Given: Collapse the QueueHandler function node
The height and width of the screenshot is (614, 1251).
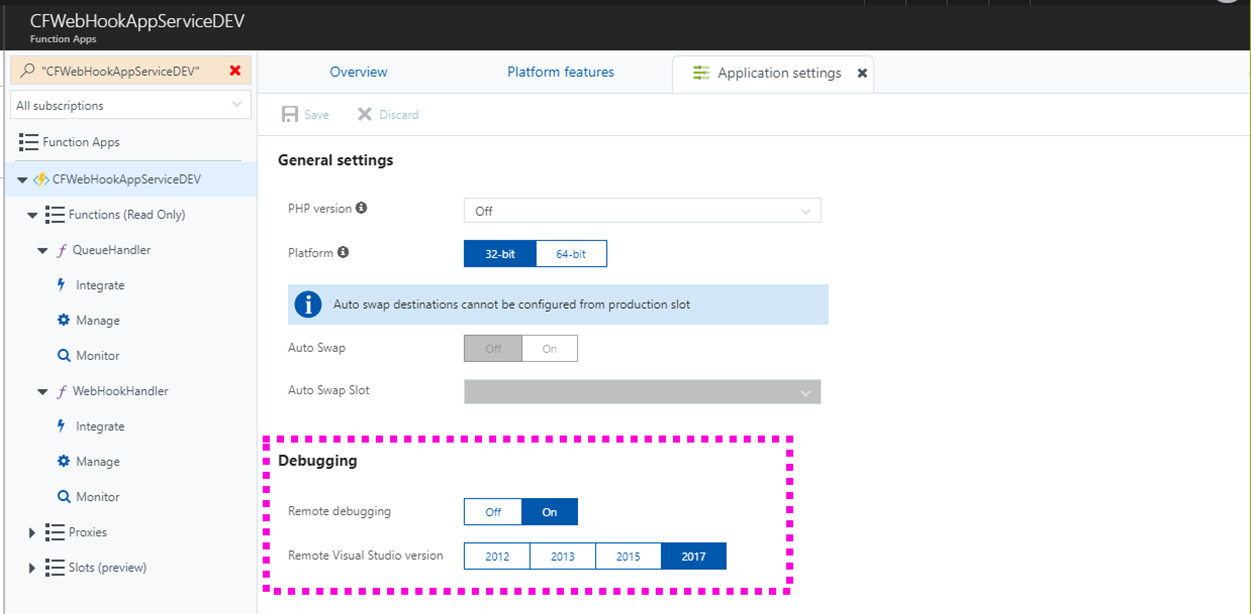Looking at the screenshot, I should click(x=43, y=250).
